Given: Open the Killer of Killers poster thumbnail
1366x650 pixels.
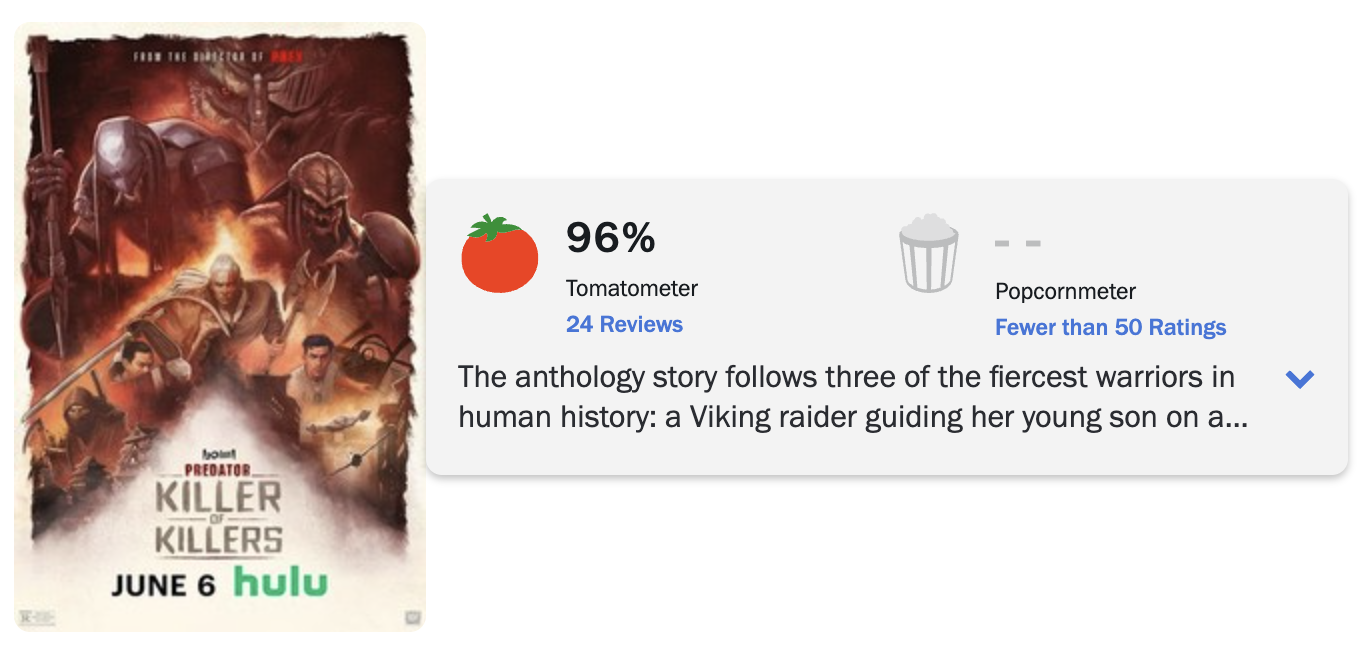Looking at the screenshot, I should click(220, 327).
